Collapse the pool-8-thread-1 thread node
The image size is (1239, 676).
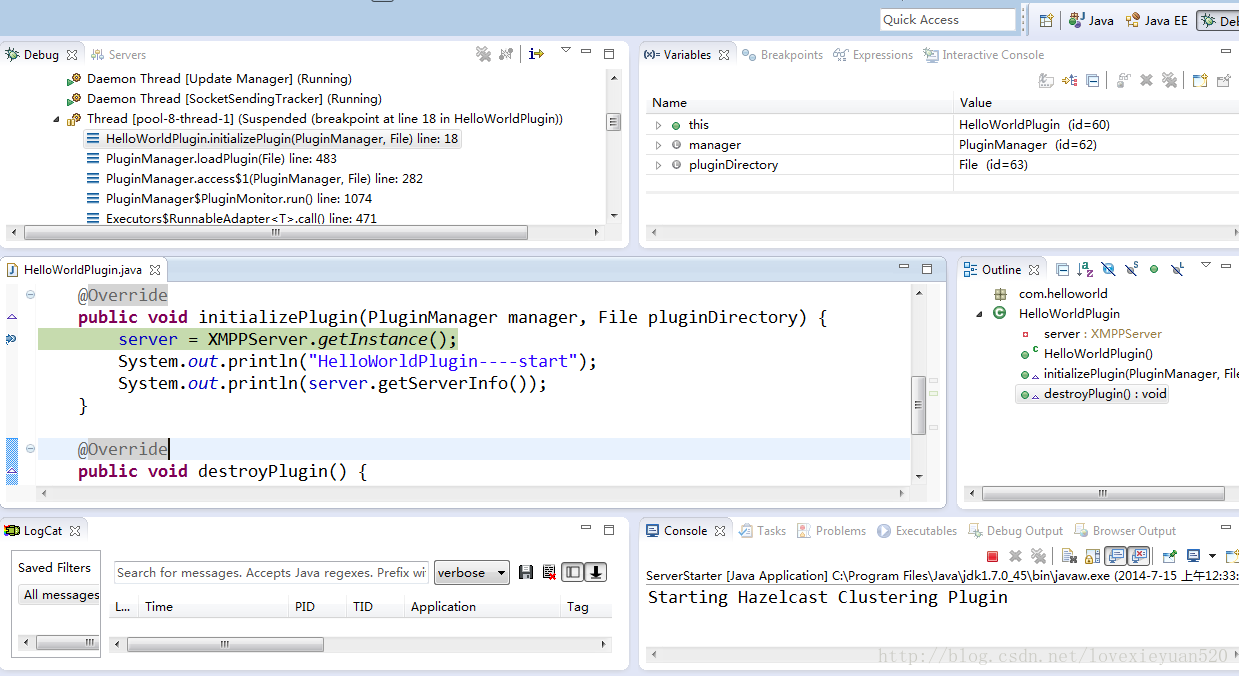tap(57, 119)
